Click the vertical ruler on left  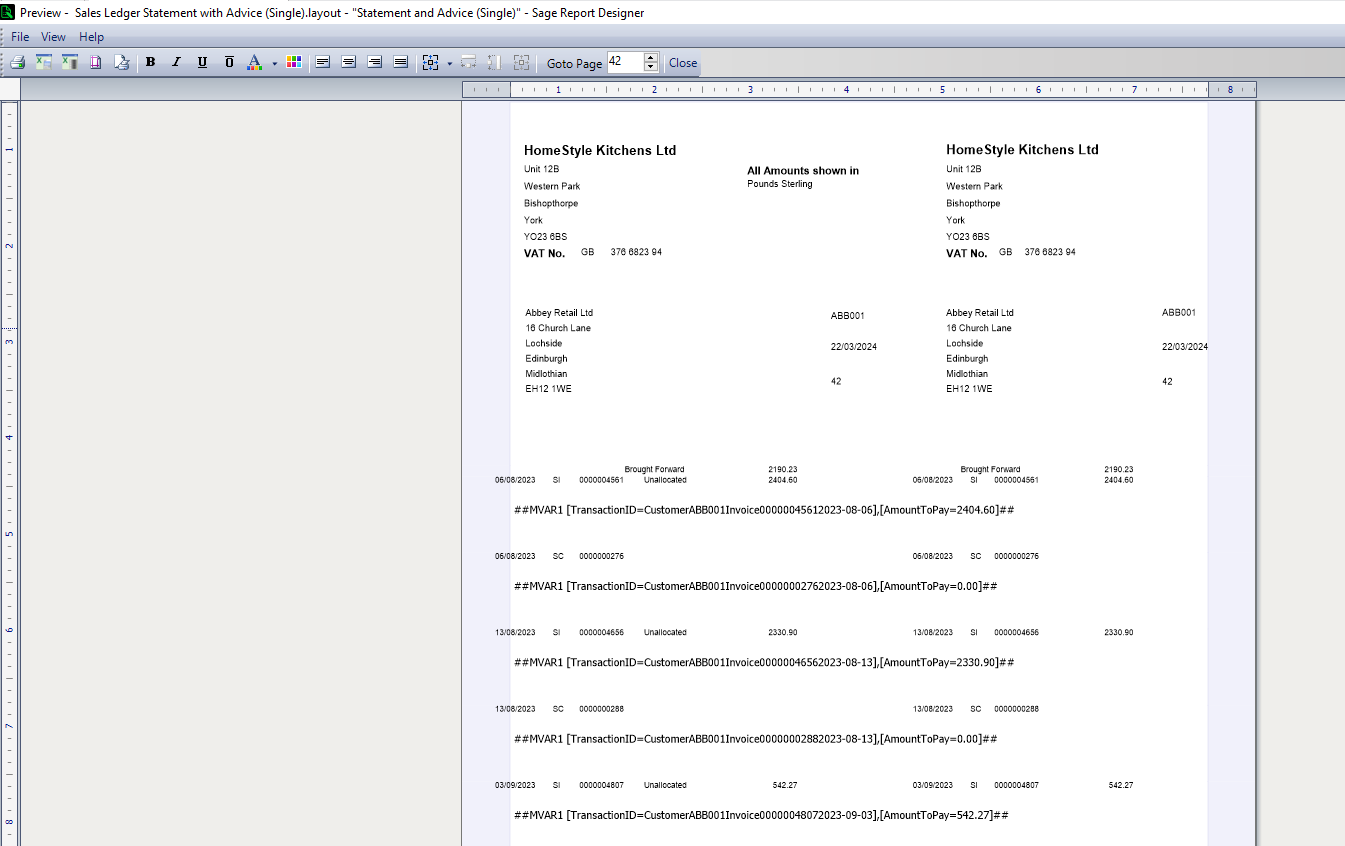(x=8, y=474)
